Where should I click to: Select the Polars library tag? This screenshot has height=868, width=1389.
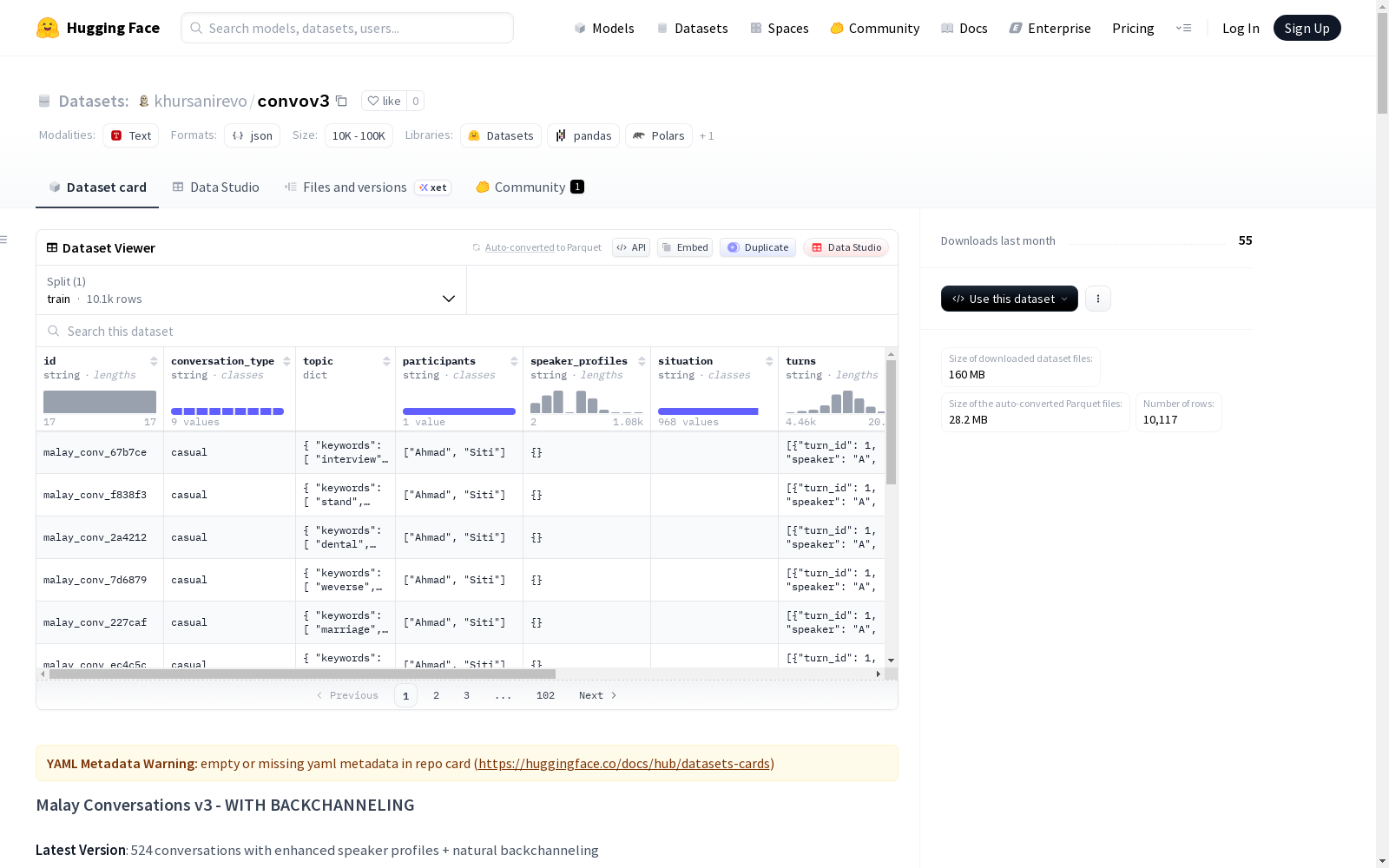click(x=659, y=135)
